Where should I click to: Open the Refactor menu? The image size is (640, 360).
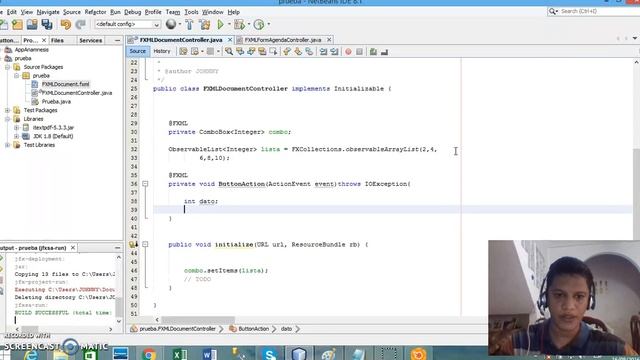coord(95,12)
